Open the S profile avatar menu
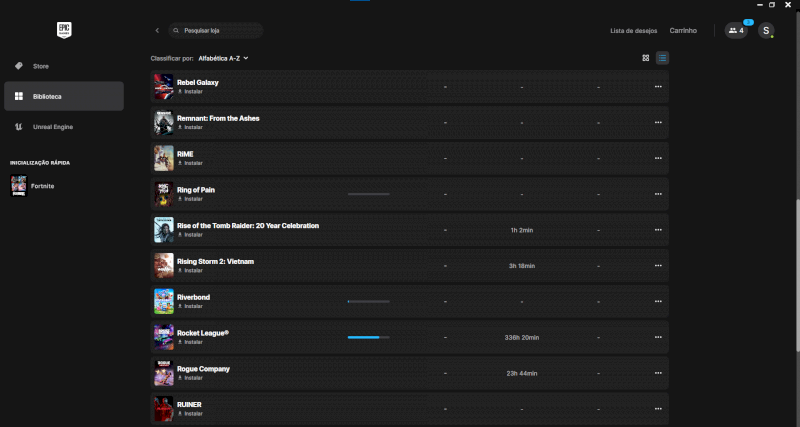 click(766, 31)
